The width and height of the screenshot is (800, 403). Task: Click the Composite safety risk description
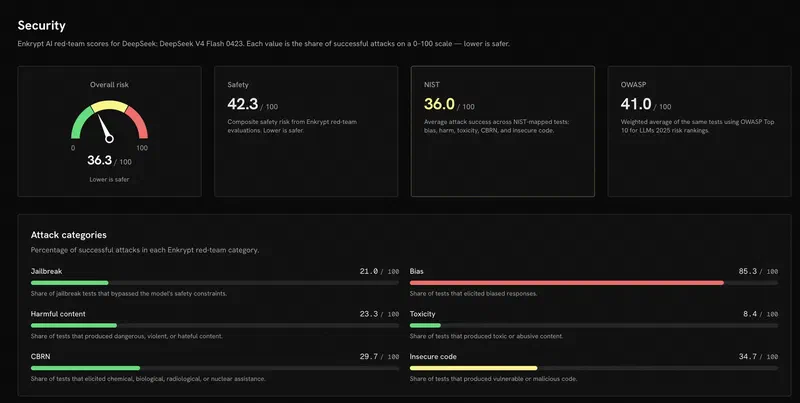point(292,126)
